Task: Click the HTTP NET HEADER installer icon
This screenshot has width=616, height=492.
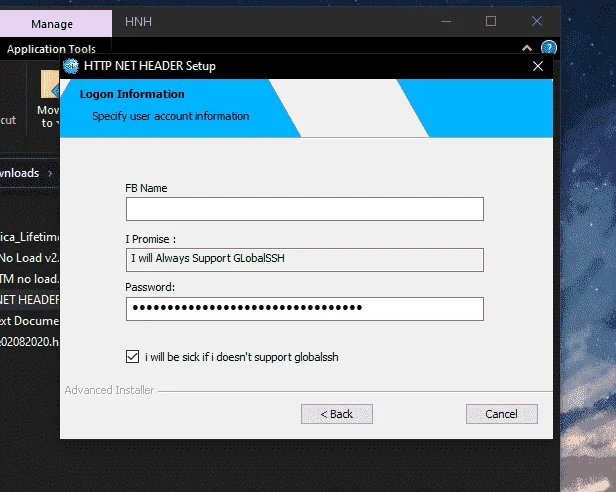Action: [71, 66]
